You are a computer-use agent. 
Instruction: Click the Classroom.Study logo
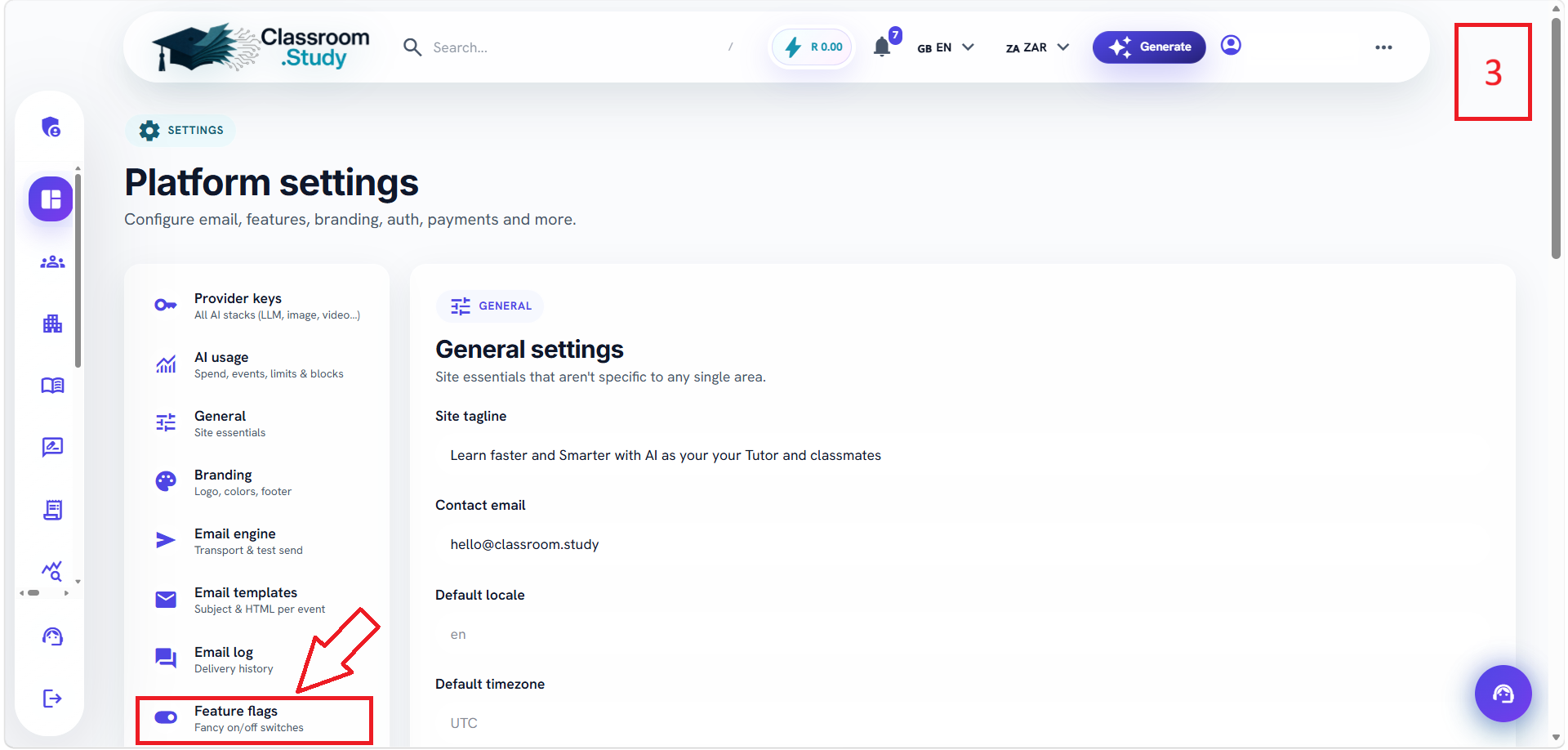point(261,47)
